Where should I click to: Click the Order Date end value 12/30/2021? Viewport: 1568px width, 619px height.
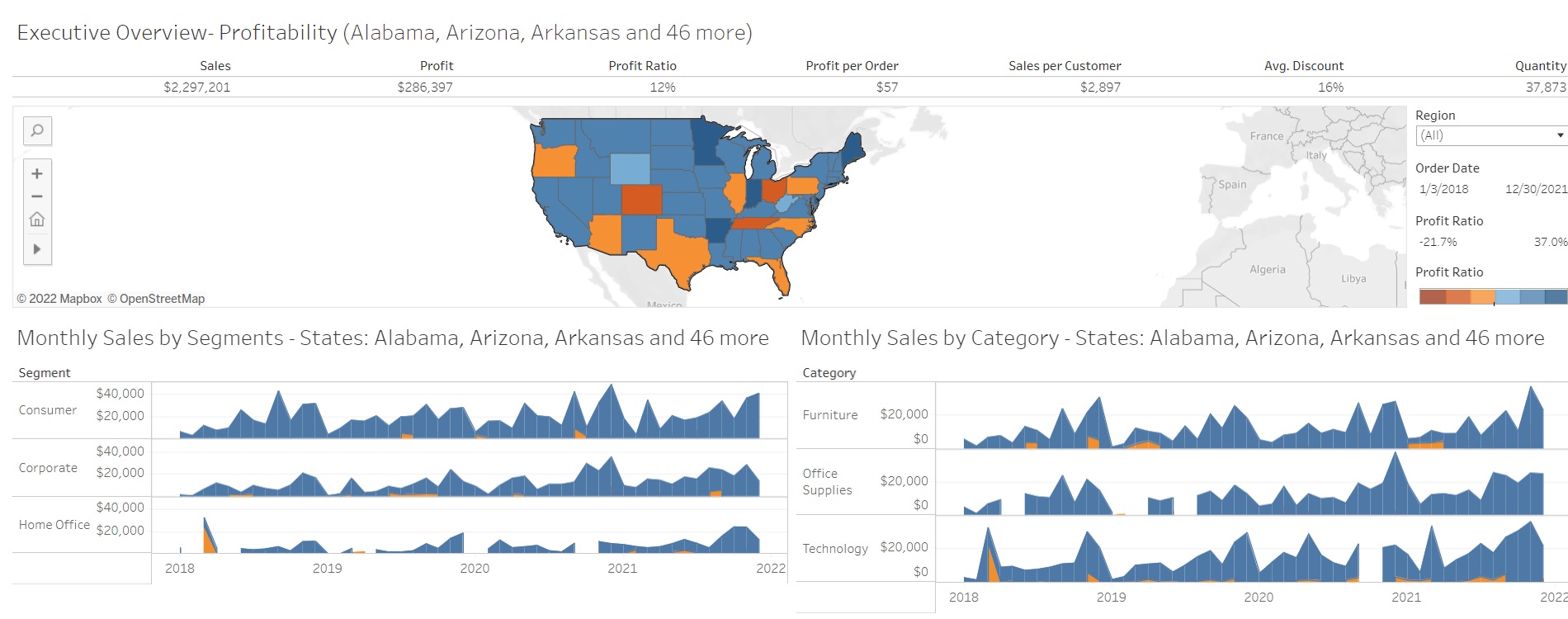pos(1535,189)
